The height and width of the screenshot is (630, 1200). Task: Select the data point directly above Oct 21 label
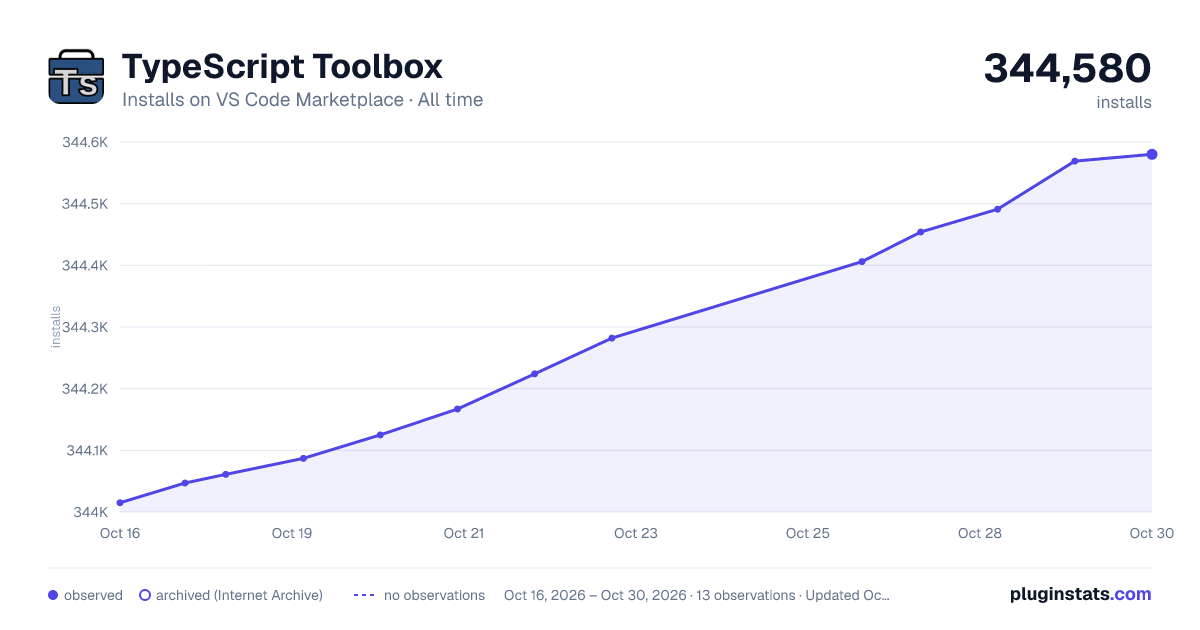(457, 409)
